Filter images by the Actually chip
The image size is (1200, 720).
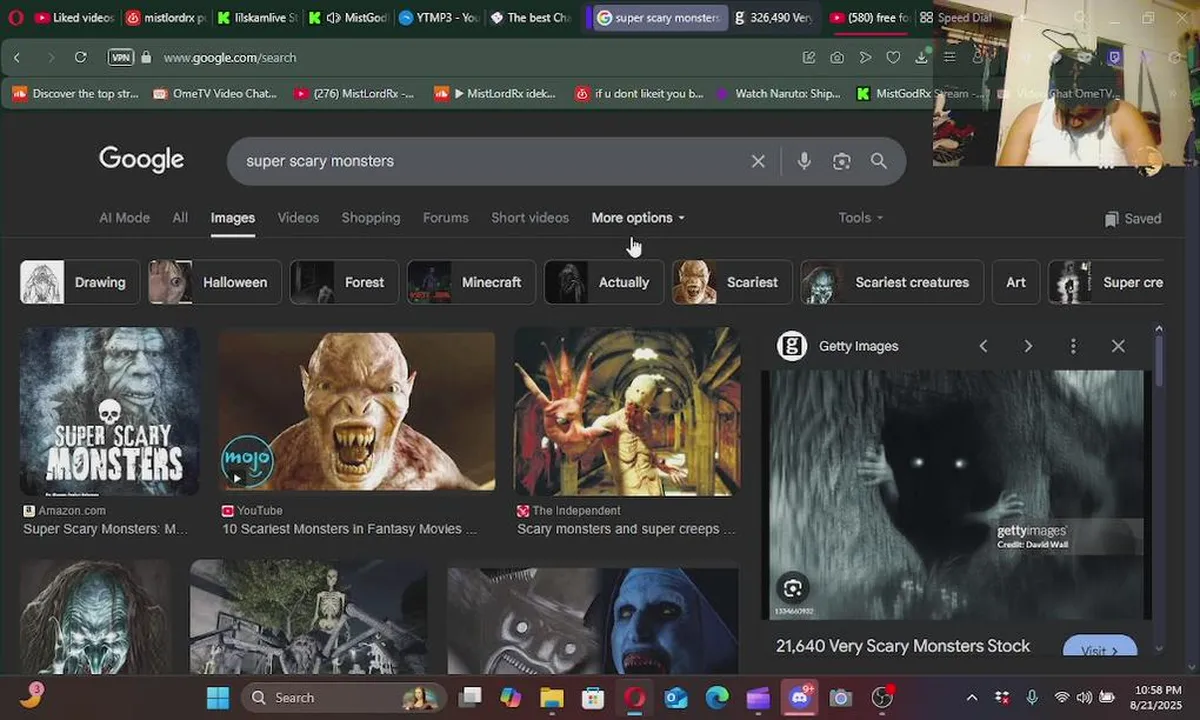click(603, 282)
